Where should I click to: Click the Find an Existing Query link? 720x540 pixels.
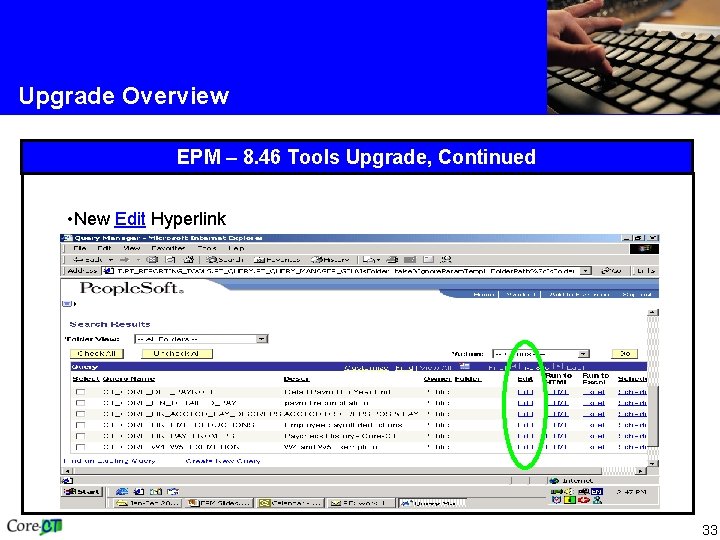[109, 461]
